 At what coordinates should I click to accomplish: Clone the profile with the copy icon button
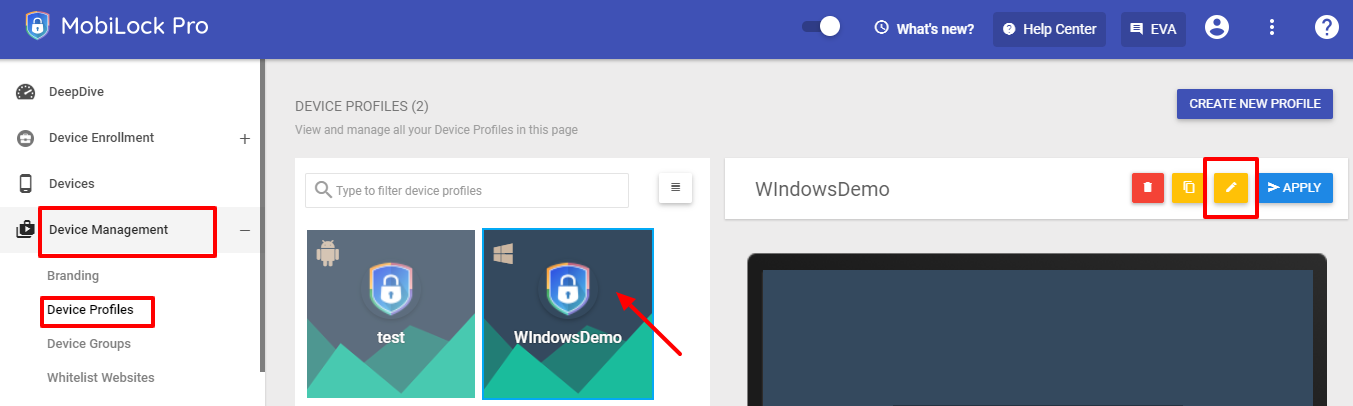coord(1188,188)
